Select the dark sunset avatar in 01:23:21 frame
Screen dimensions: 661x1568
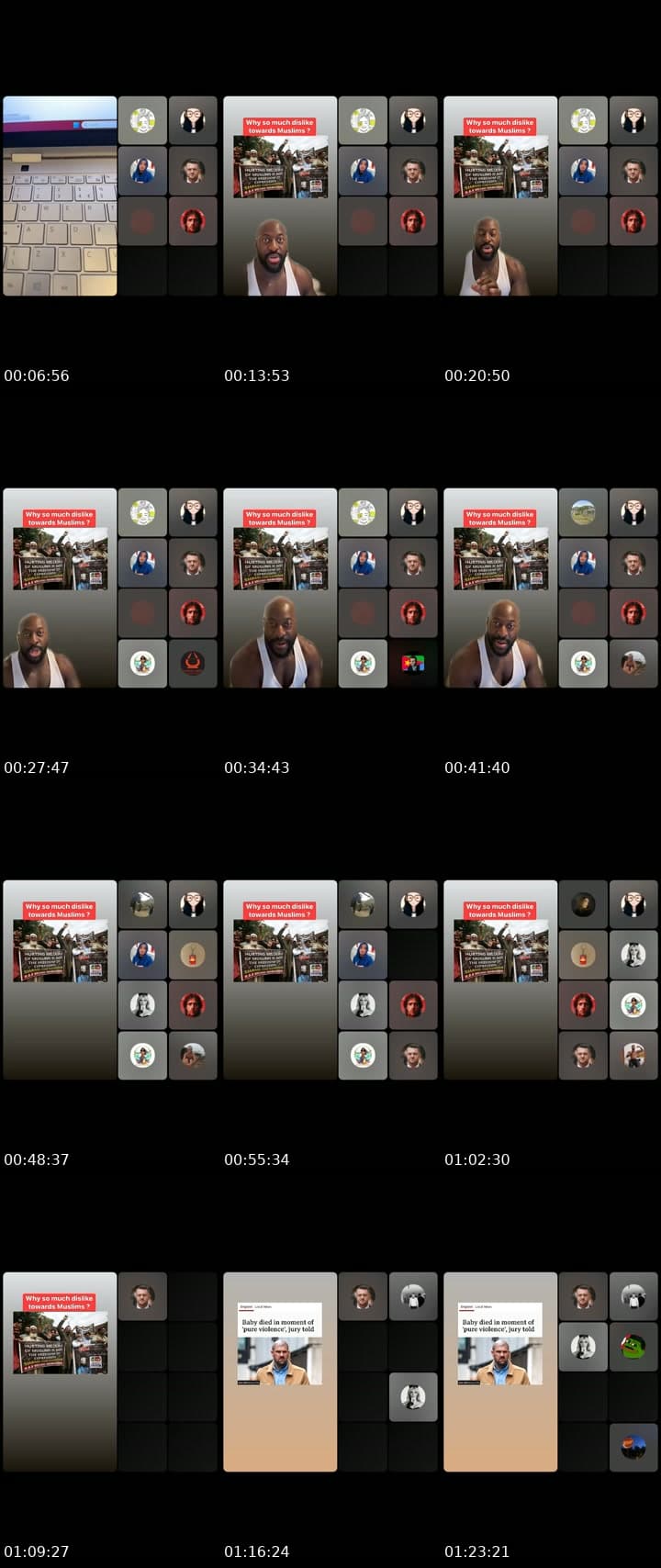click(633, 1448)
